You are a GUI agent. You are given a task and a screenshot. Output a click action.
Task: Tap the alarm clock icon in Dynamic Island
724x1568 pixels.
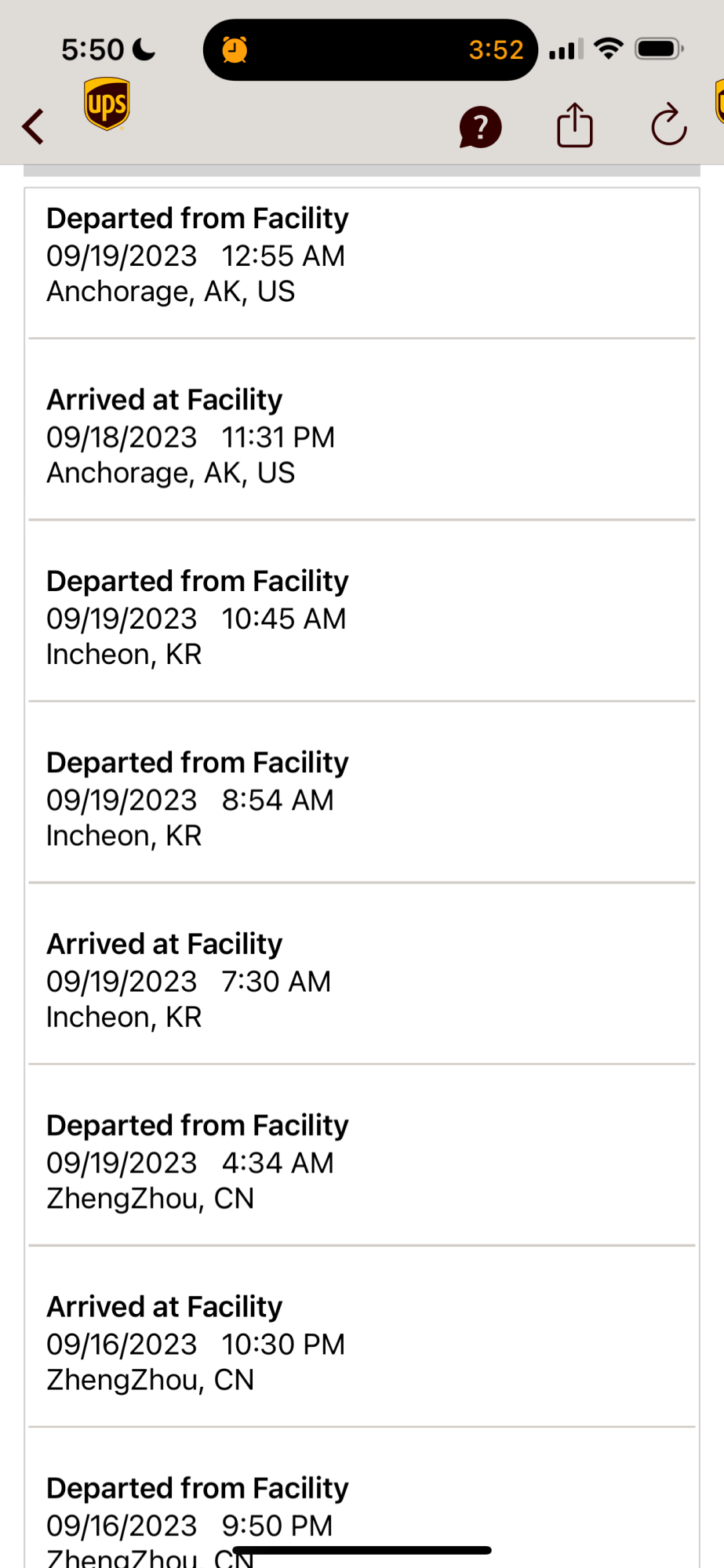click(235, 50)
